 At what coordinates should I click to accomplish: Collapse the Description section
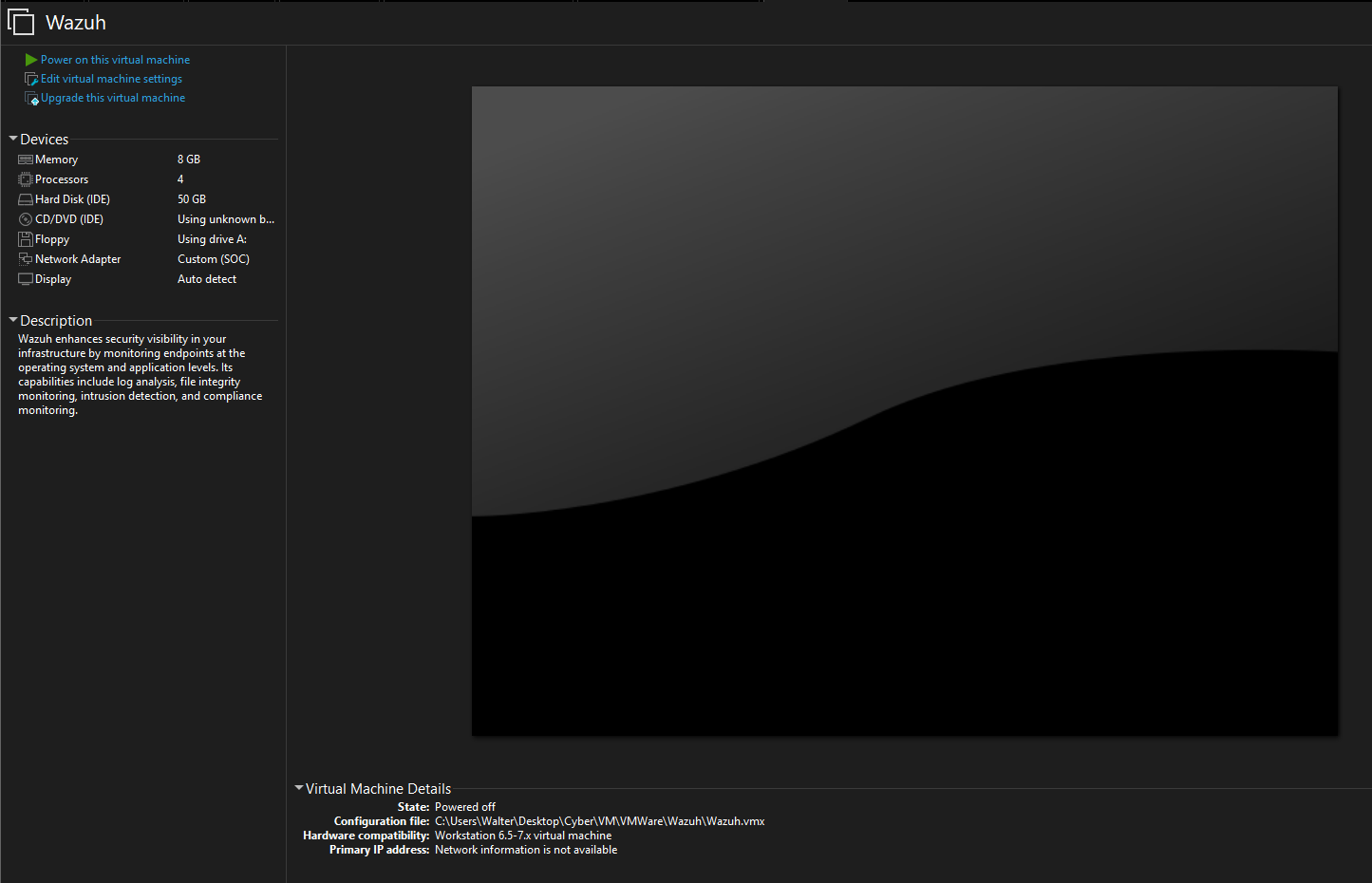[13, 320]
